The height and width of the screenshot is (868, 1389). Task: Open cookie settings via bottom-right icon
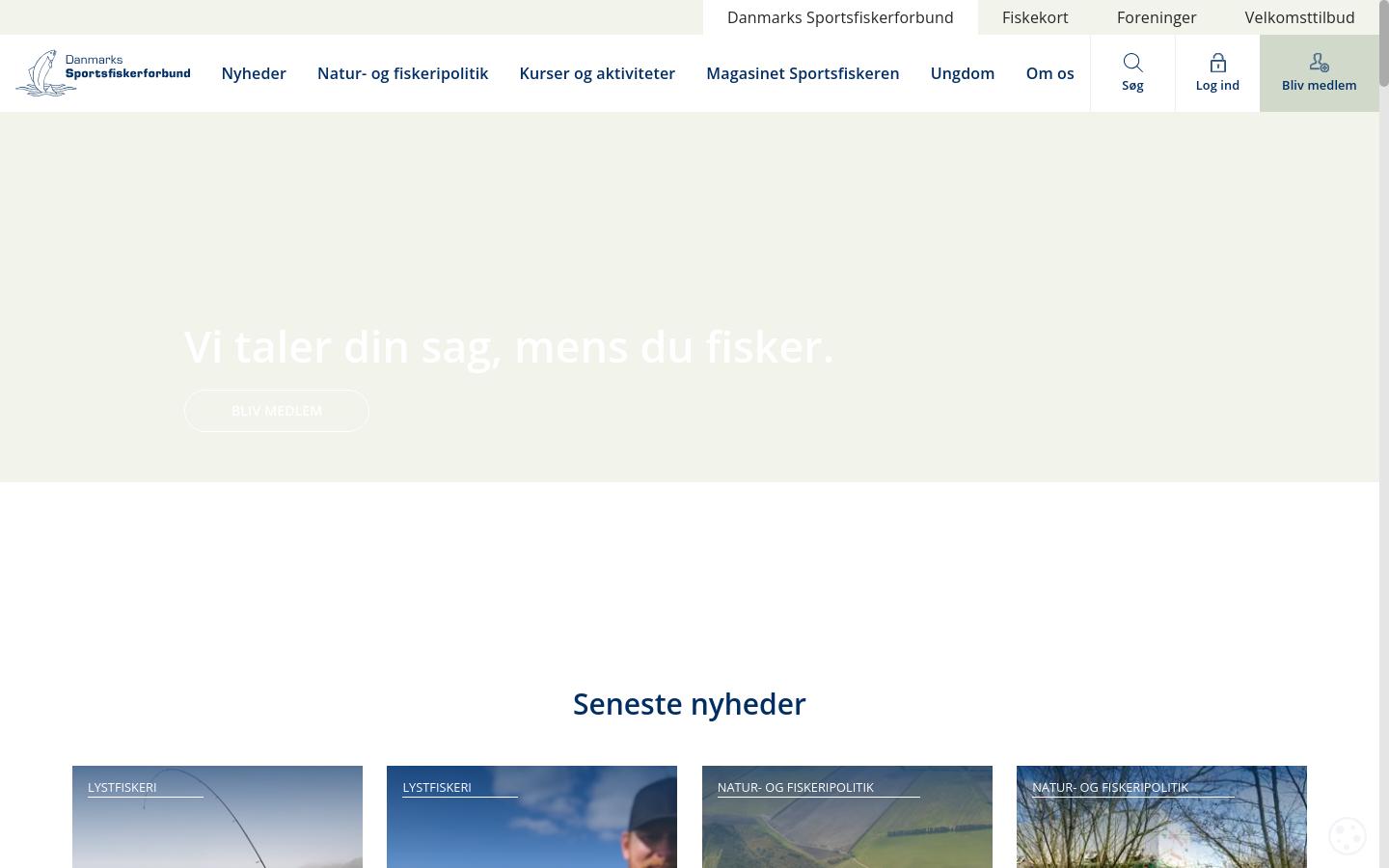tap(1348, 836)
